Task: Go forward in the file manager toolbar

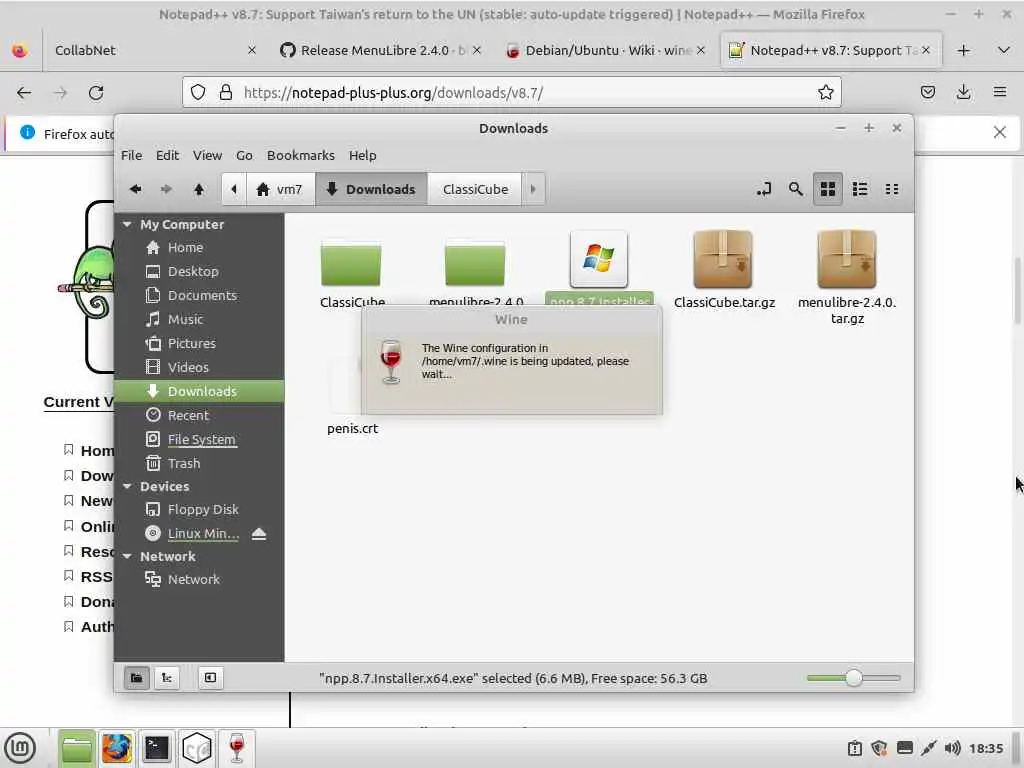Action: [x=166, y=189]
